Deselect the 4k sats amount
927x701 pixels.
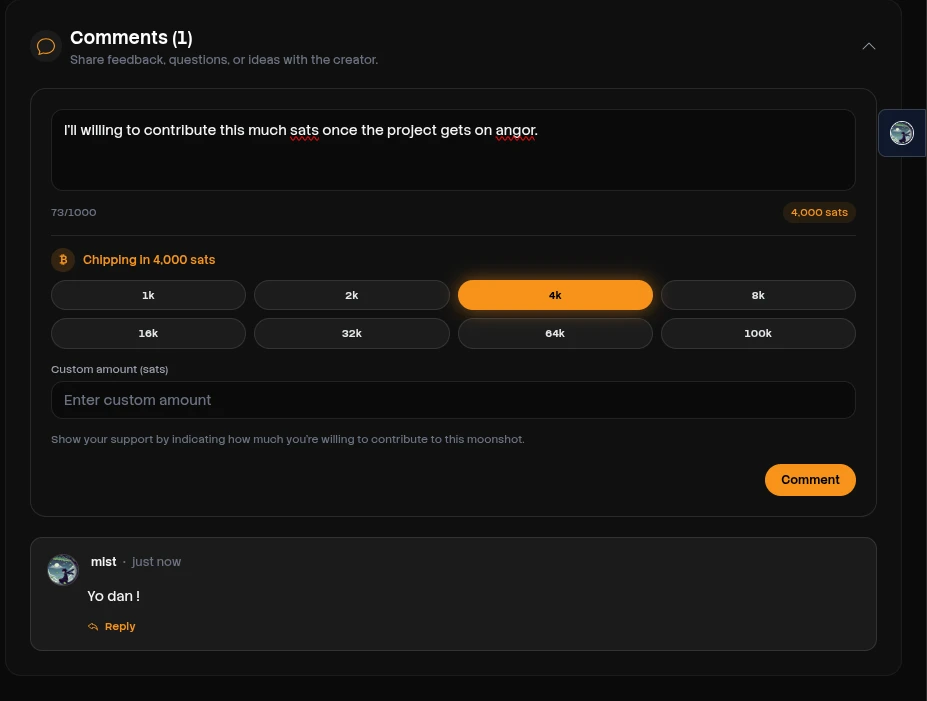[x=555, y=295]
